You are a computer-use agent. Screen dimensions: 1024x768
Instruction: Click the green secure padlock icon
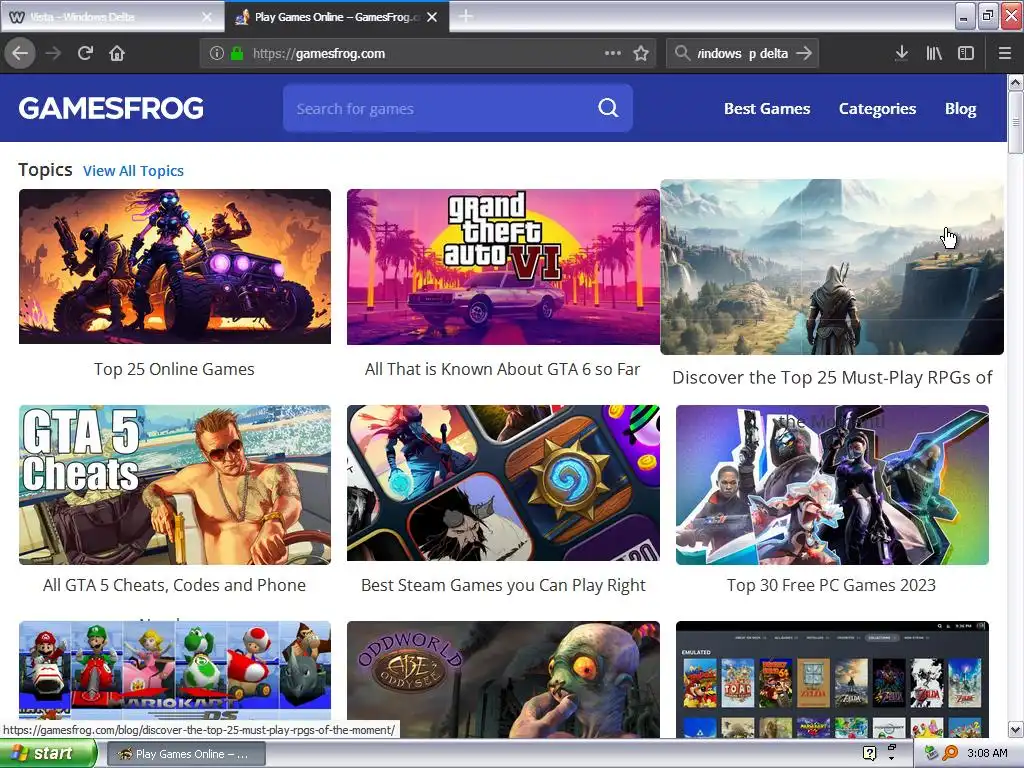click(x=237, y=54)
